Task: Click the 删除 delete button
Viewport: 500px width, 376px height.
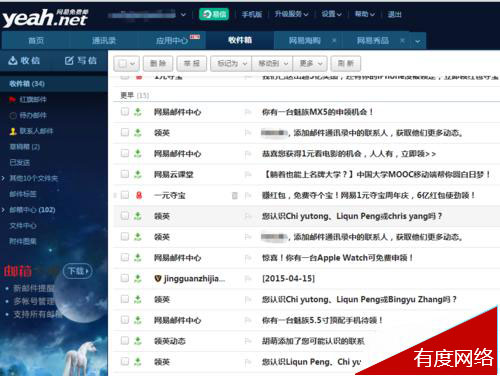Action: pyautogui.click(x=158, y=63)
